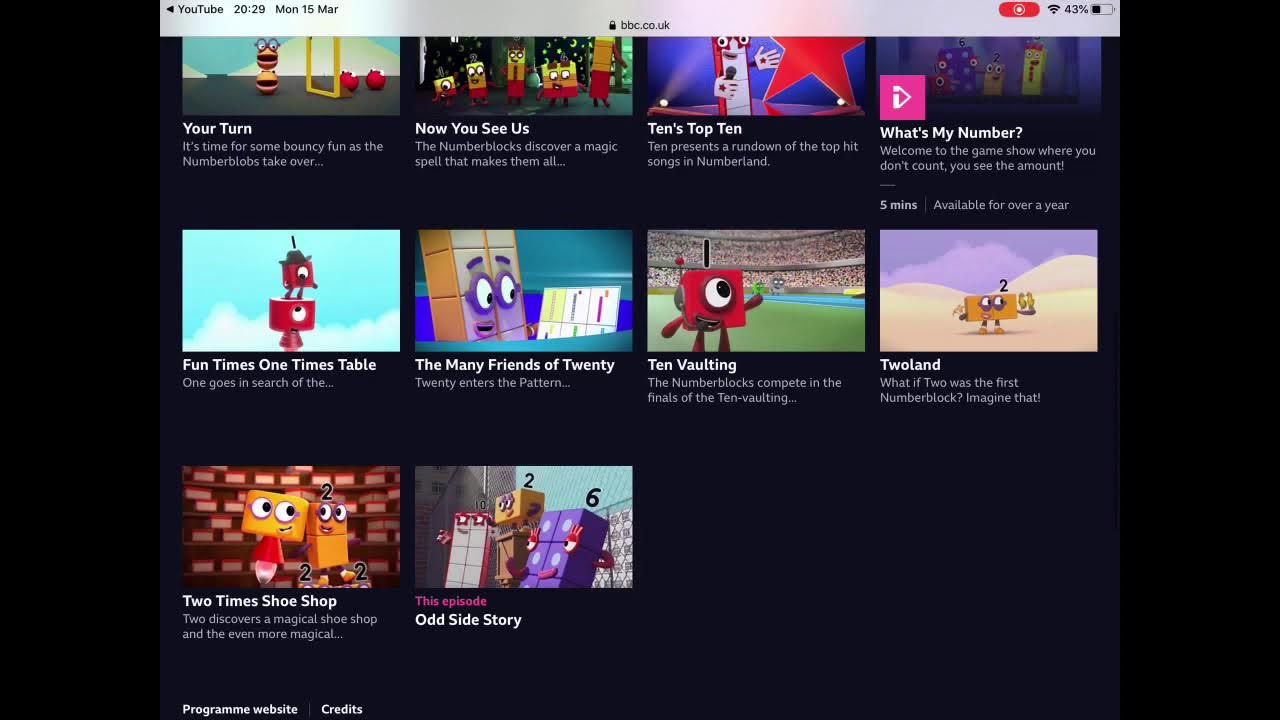This screenshot has height=720, width=1280.
Task: Click the Ten Vaulting title
Action: [x=692, y=365]
